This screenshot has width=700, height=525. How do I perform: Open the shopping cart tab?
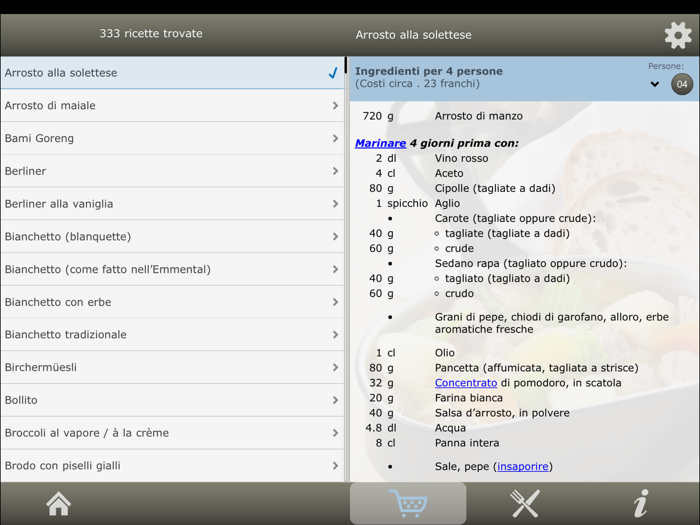pos(408,503)
